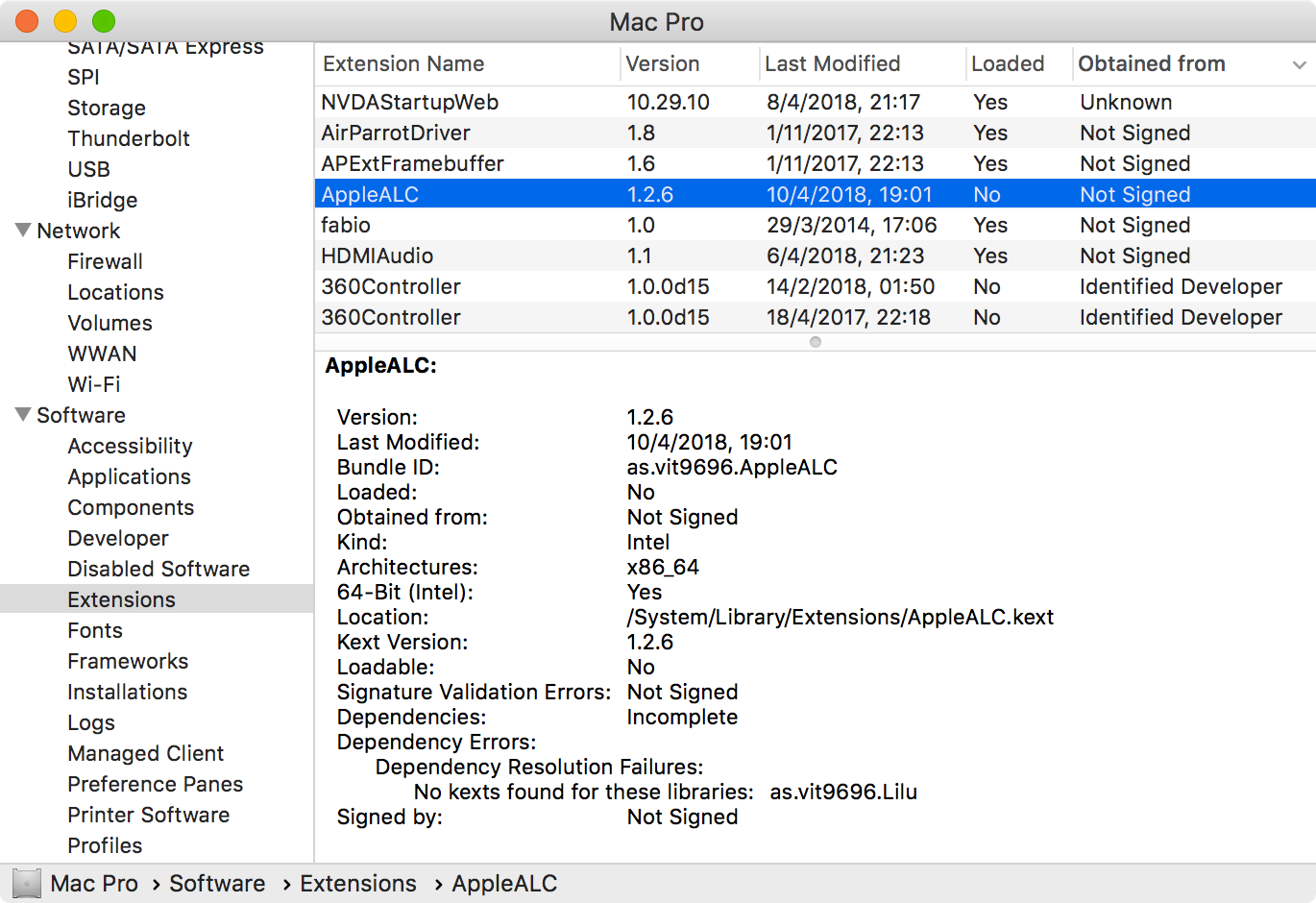
Task: Close the Mac Pro window with red button
Action: (x=27, y=21)
